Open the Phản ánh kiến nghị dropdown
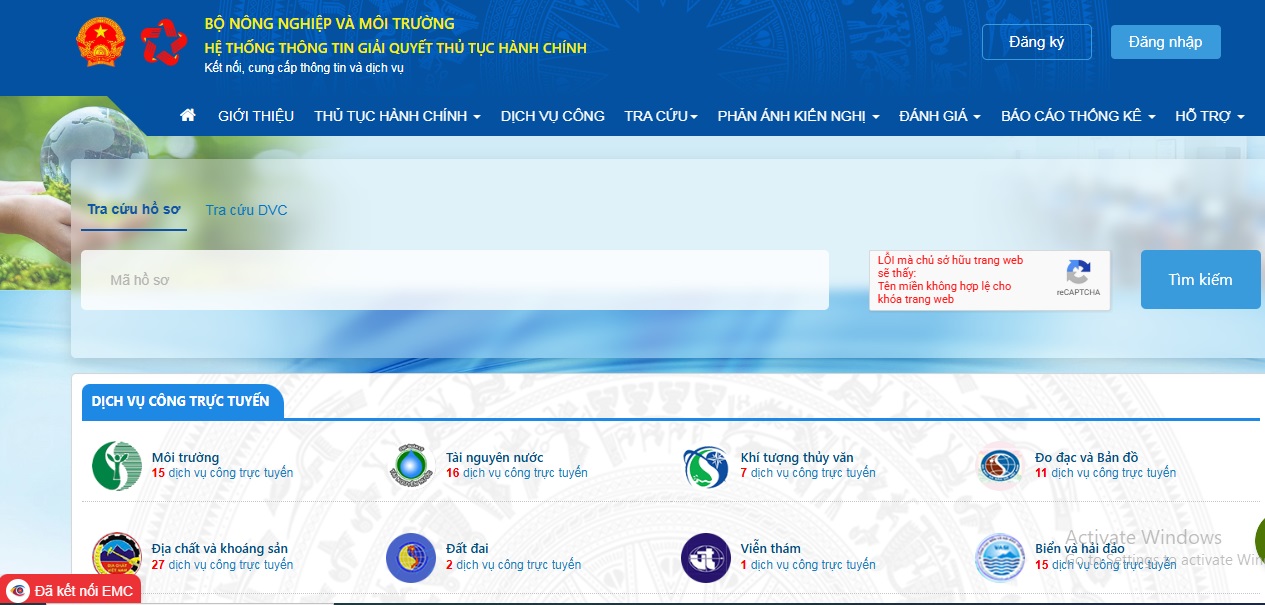This screenshot has width=1265, height=605. tap(798, 116)
